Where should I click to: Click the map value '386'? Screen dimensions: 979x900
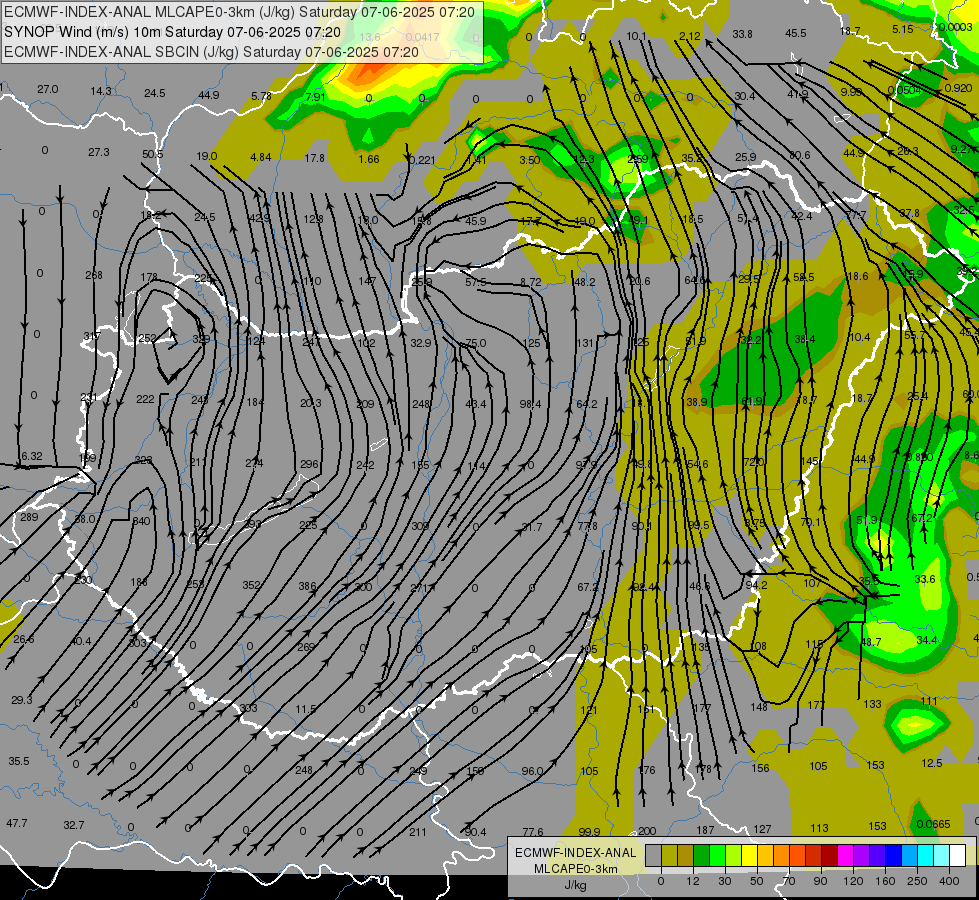click(307, 586)
